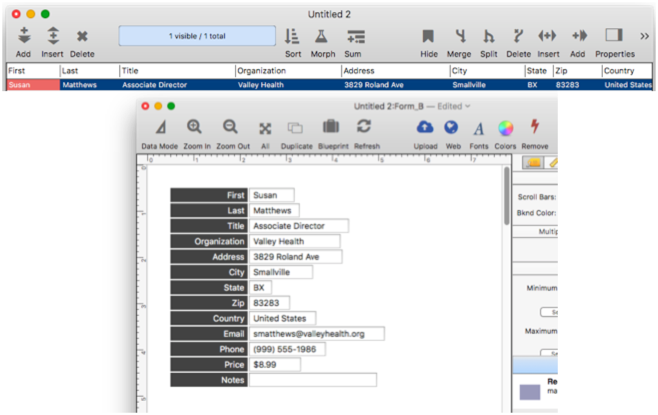Click the Delete field icon beside Split
This screenshot has height=415, width=658.
tap(518, 36)
